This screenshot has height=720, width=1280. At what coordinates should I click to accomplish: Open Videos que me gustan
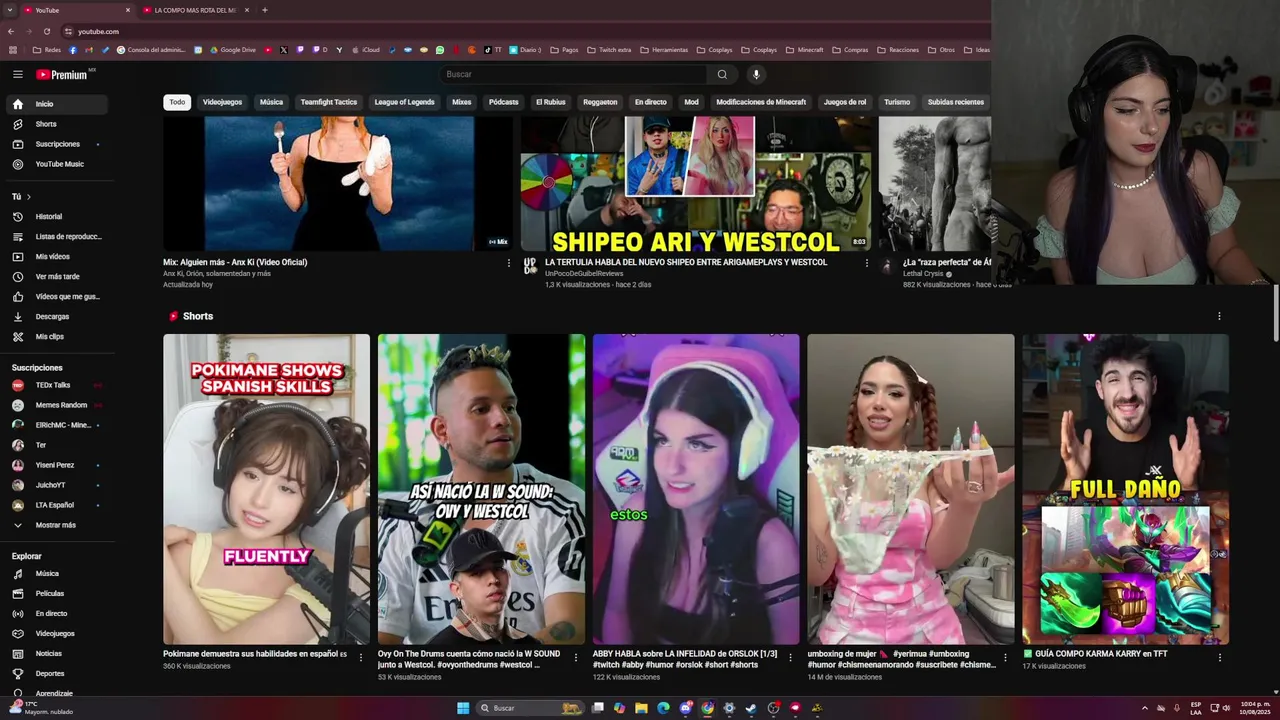57,296
